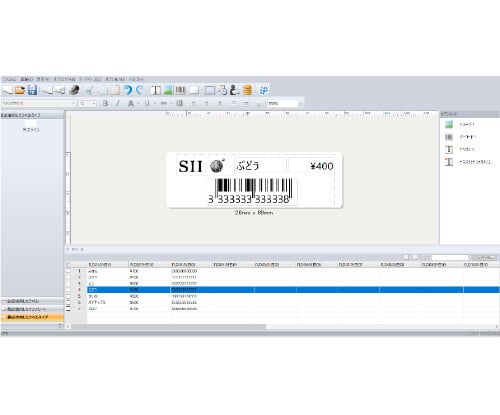The image size is (500, 415).
Task: Open a file using the folder icon
Action: coord(20,90)
